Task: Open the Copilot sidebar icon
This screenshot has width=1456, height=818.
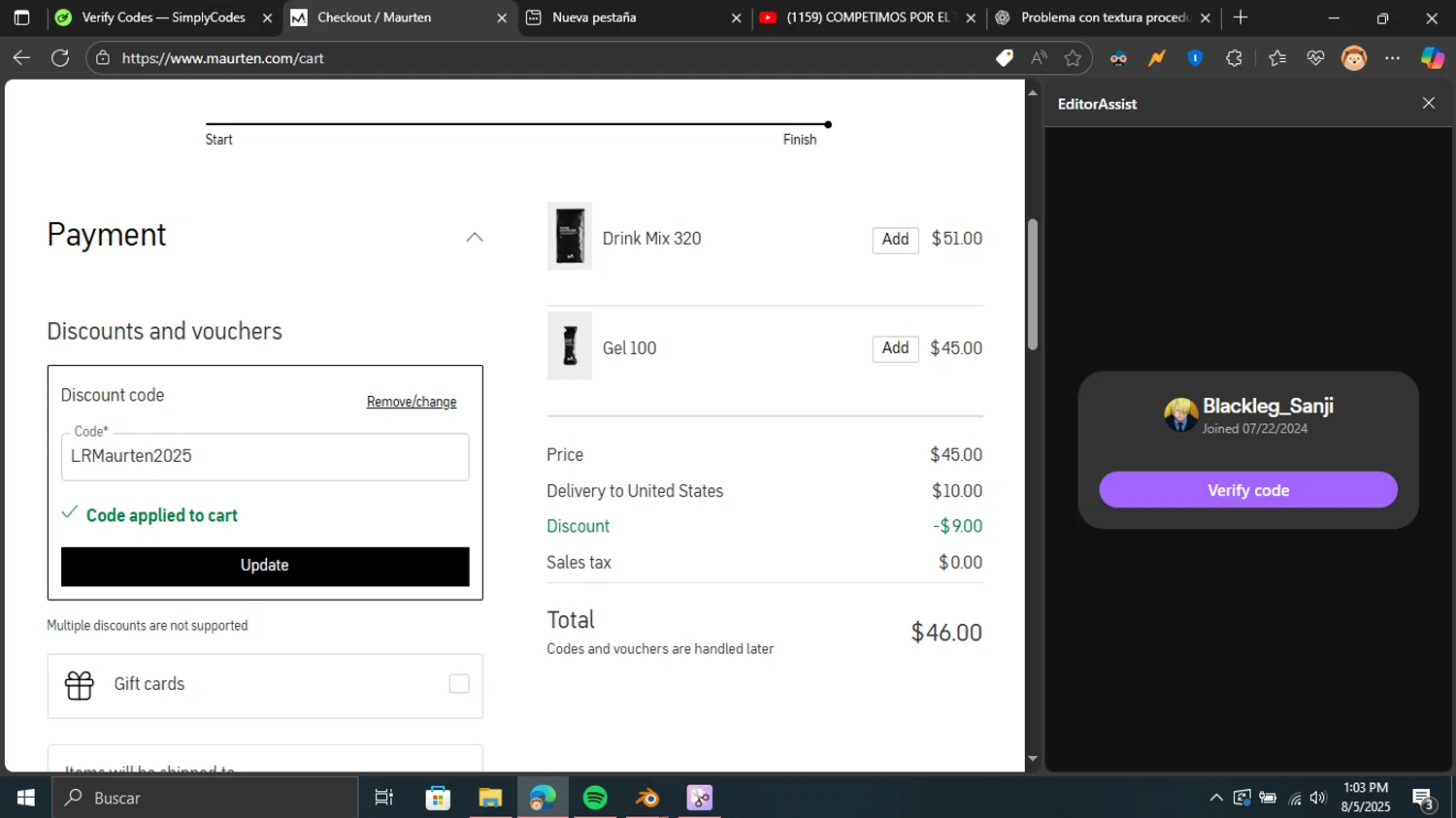Action: click(x=1433, y=58)
